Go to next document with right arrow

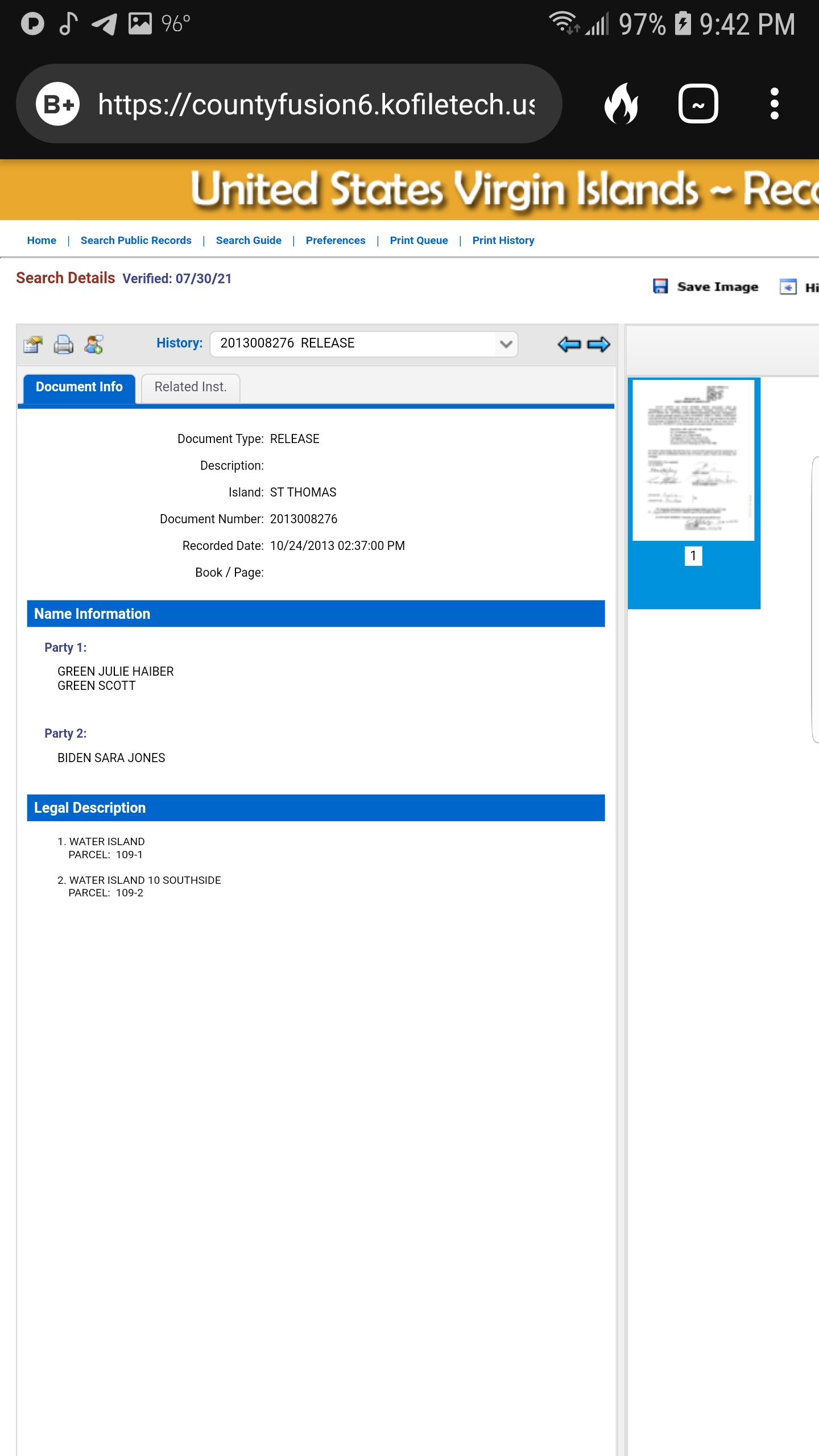pyautogui.click(x=598, y=344)
